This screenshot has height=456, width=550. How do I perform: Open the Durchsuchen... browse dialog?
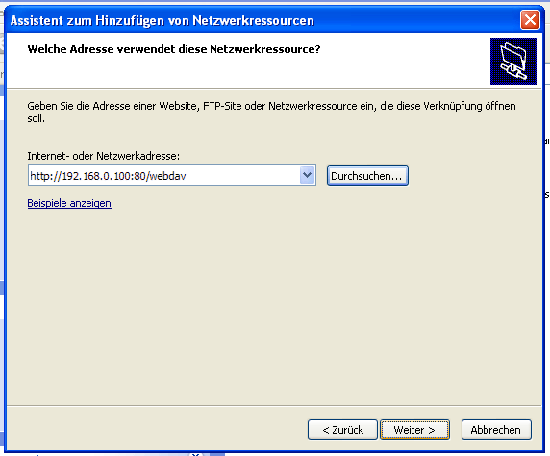[368, 175]
